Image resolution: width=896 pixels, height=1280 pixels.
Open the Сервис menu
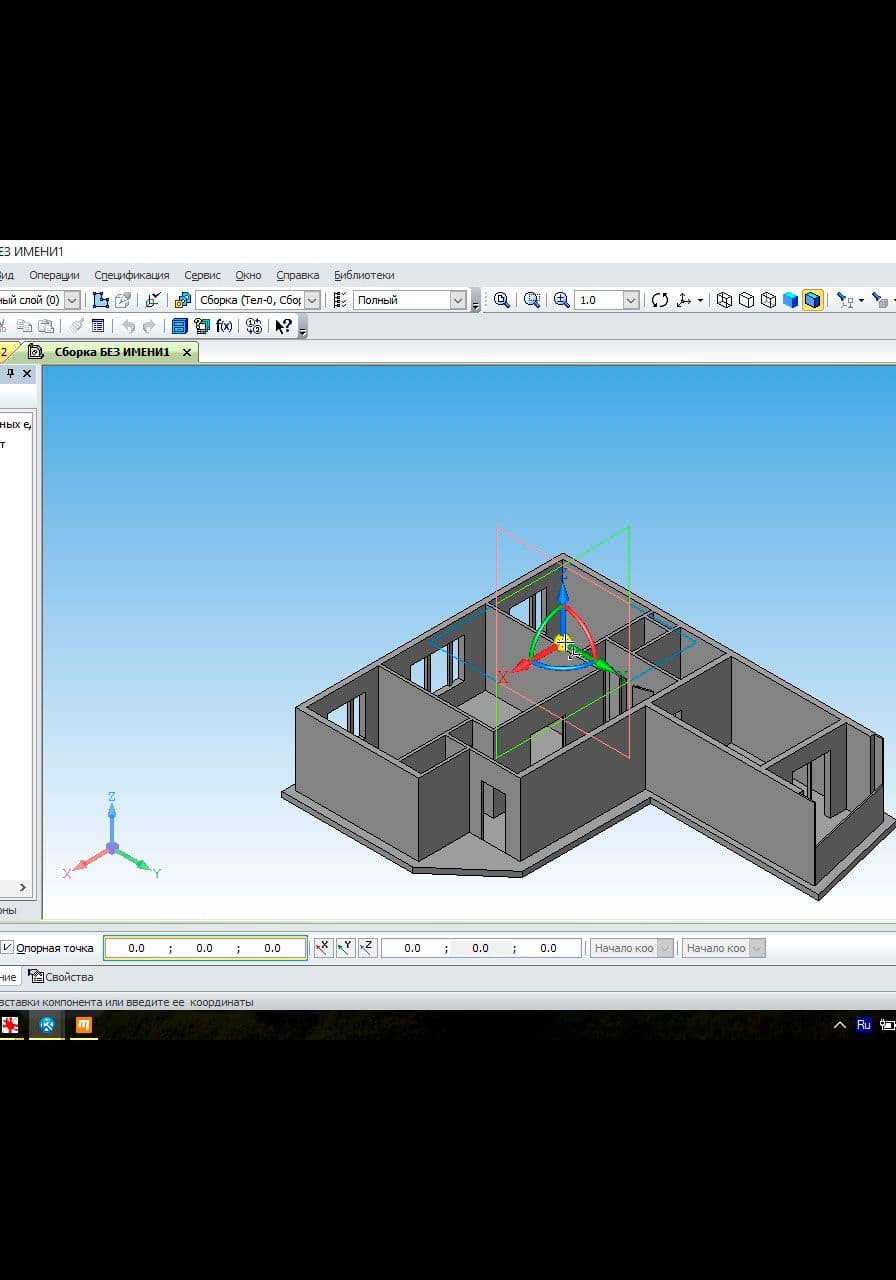point(202,275)
